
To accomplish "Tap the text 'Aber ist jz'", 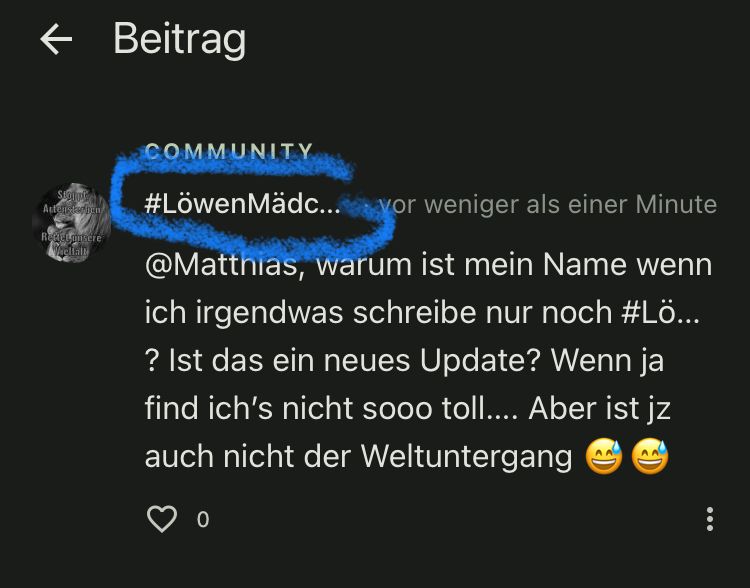I will [599, 409].
